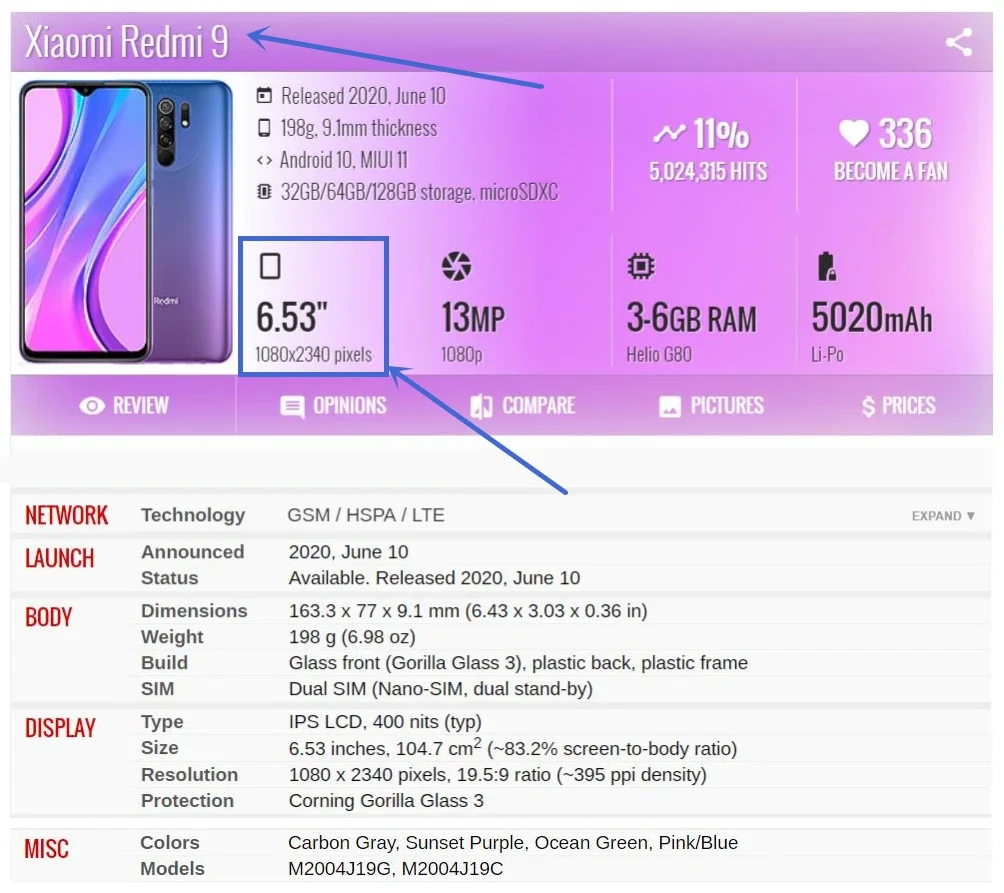This screenshot has width=1004, height=893.
Task: Click the Announced spec label
Action: coord(193,552)
